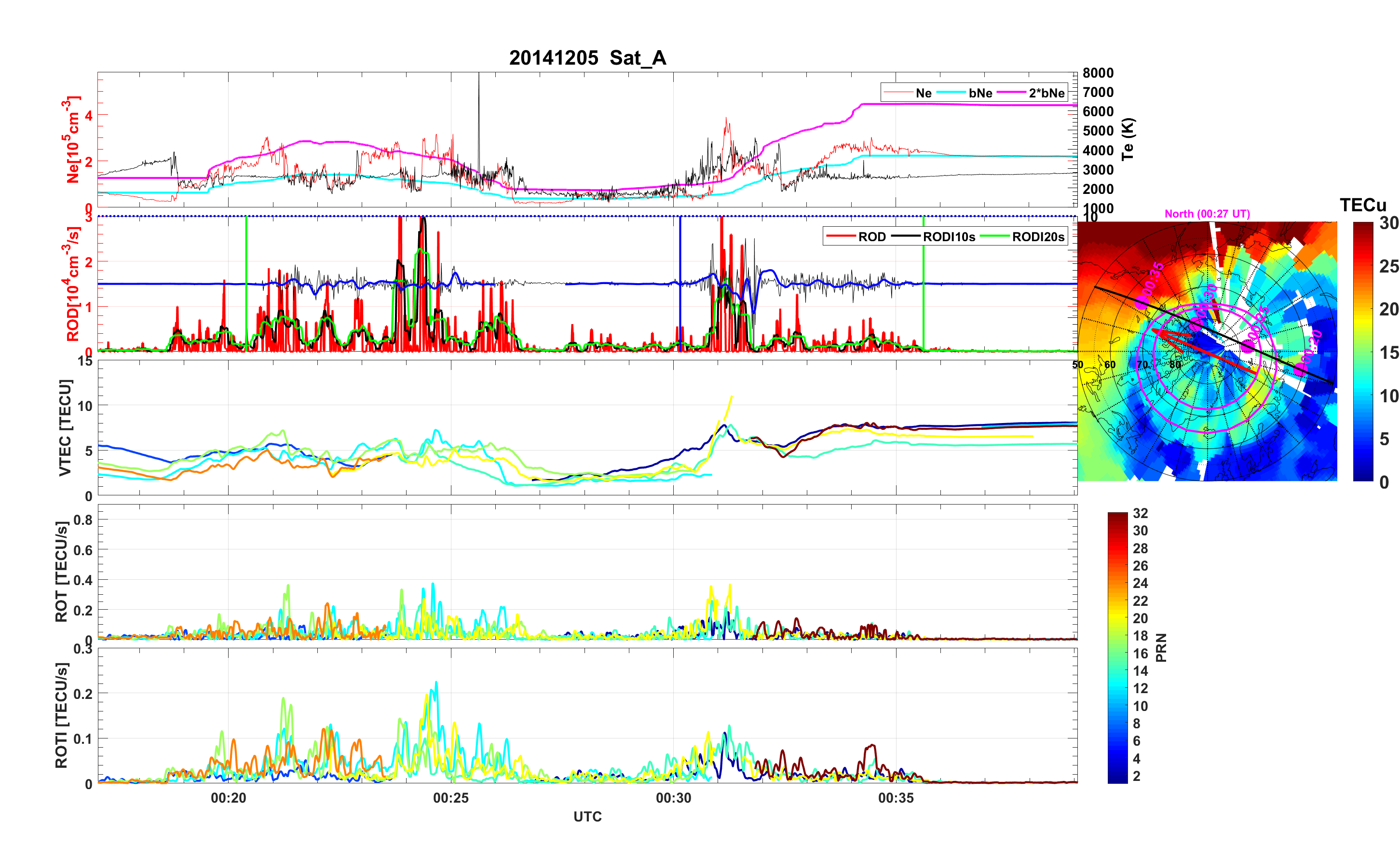Click the 2*bNe legend label
1400x847 pixels.
1046,93
